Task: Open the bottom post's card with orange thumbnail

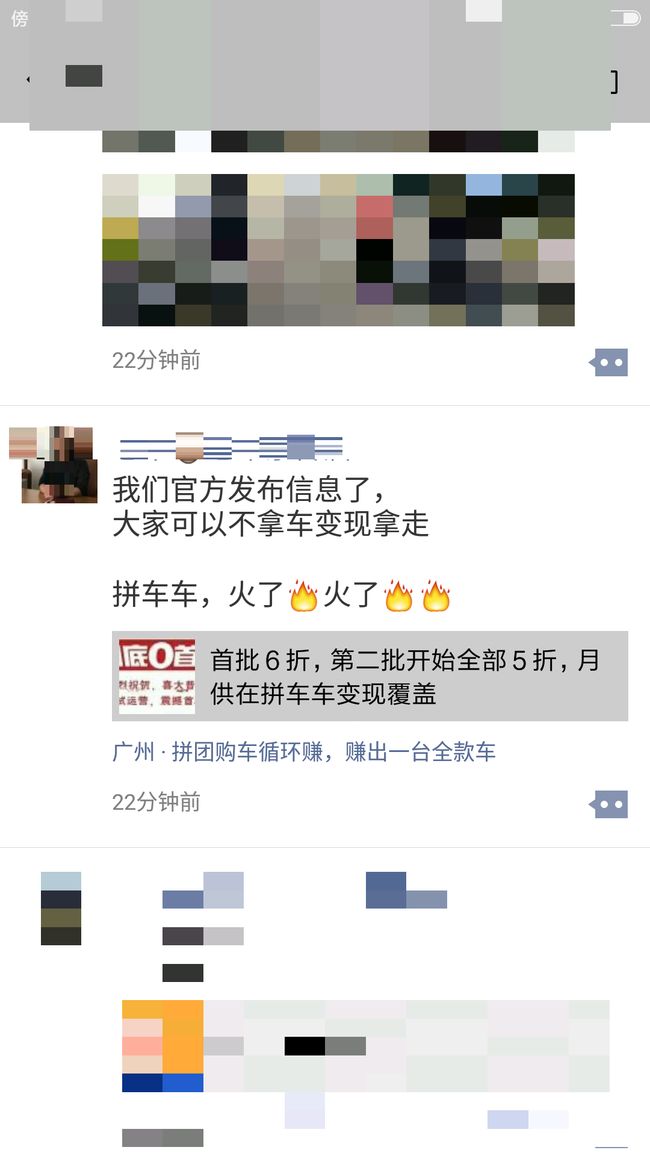Action: (x=366, y=1045)
